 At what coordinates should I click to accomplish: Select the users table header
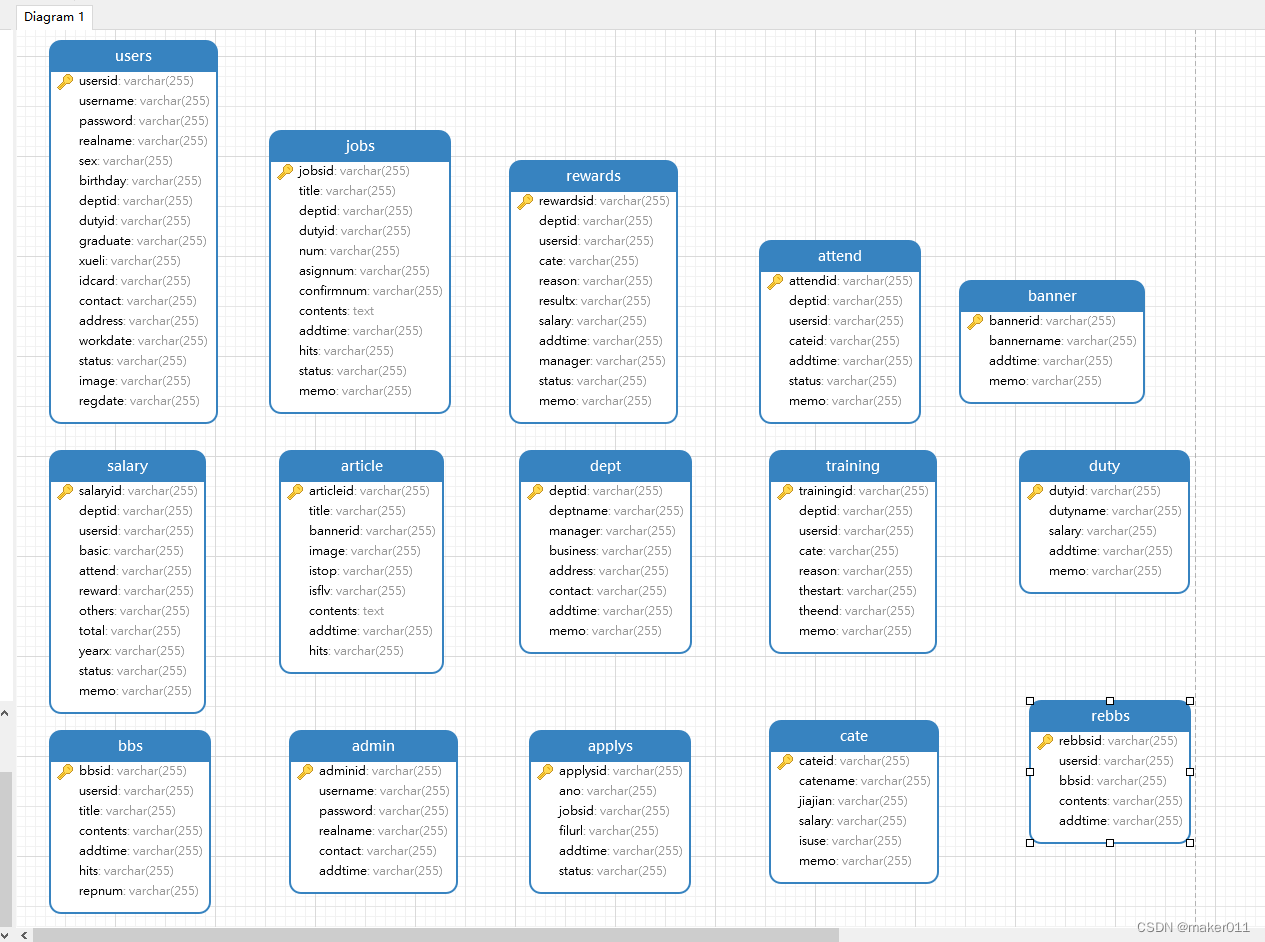133,56
